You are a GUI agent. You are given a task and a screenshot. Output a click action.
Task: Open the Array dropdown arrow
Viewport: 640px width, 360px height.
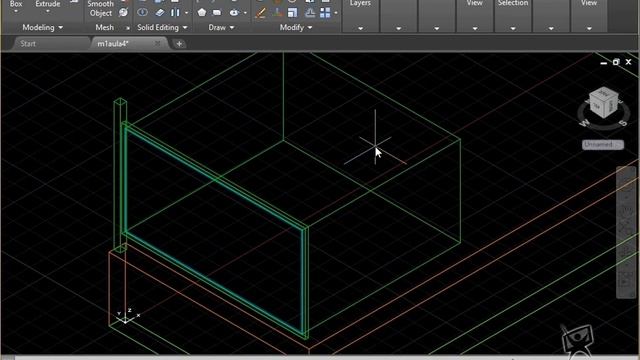click(x=336, y=13)
